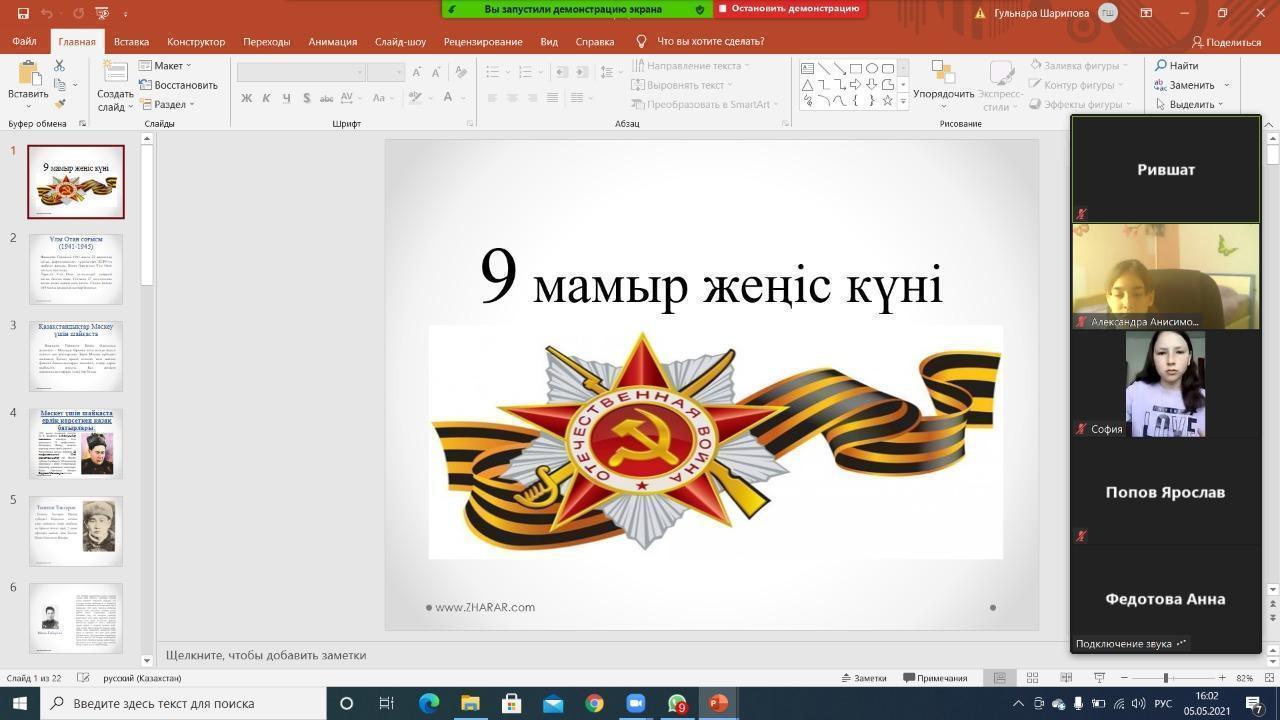Click the Format Painter brush icon

pos(60,104)
